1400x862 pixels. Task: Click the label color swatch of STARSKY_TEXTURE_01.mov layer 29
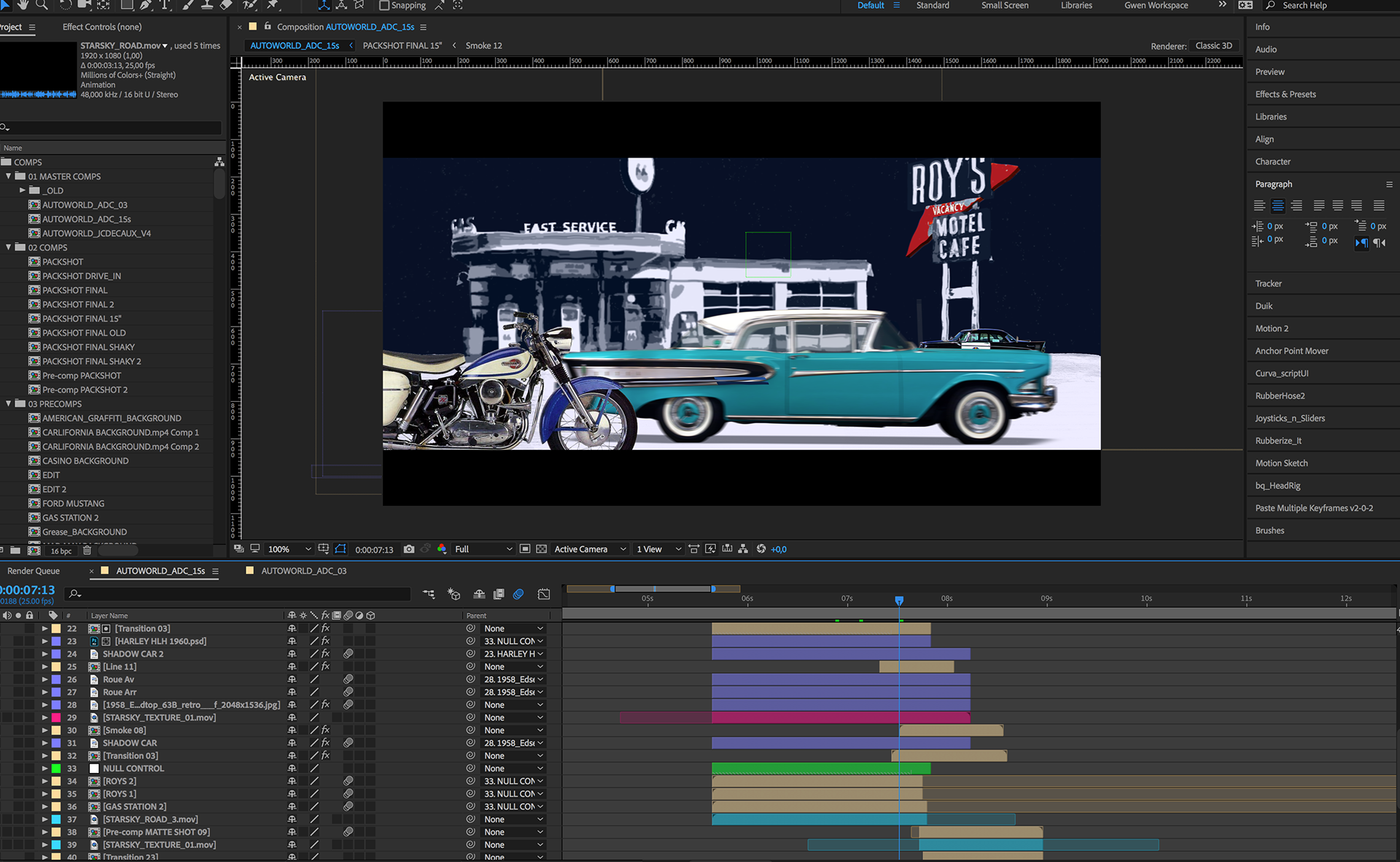[x=56, y=718]
